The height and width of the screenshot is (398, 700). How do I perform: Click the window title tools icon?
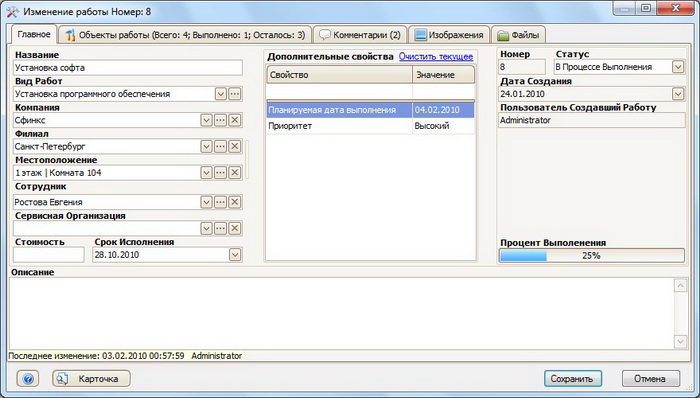point(12,12)
